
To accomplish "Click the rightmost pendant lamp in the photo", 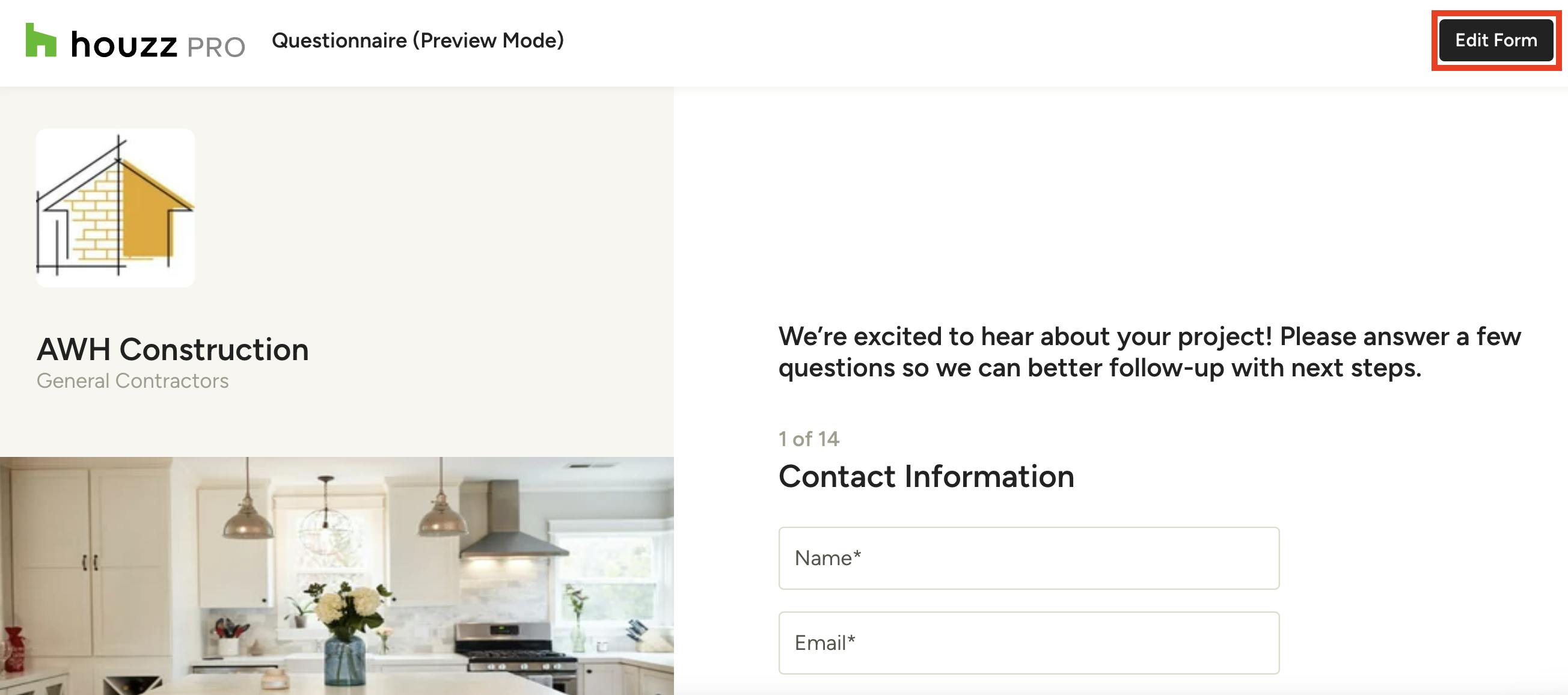I will pos(441,516).
